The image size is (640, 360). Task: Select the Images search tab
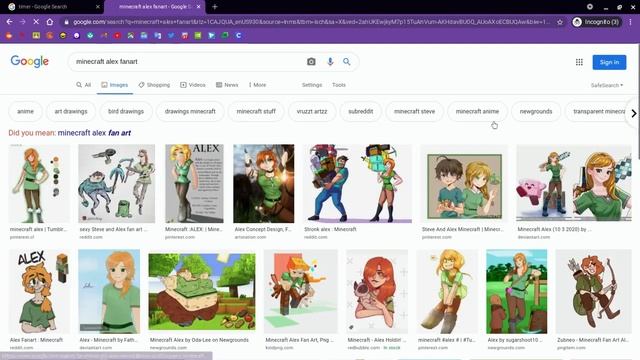(115, 85)
